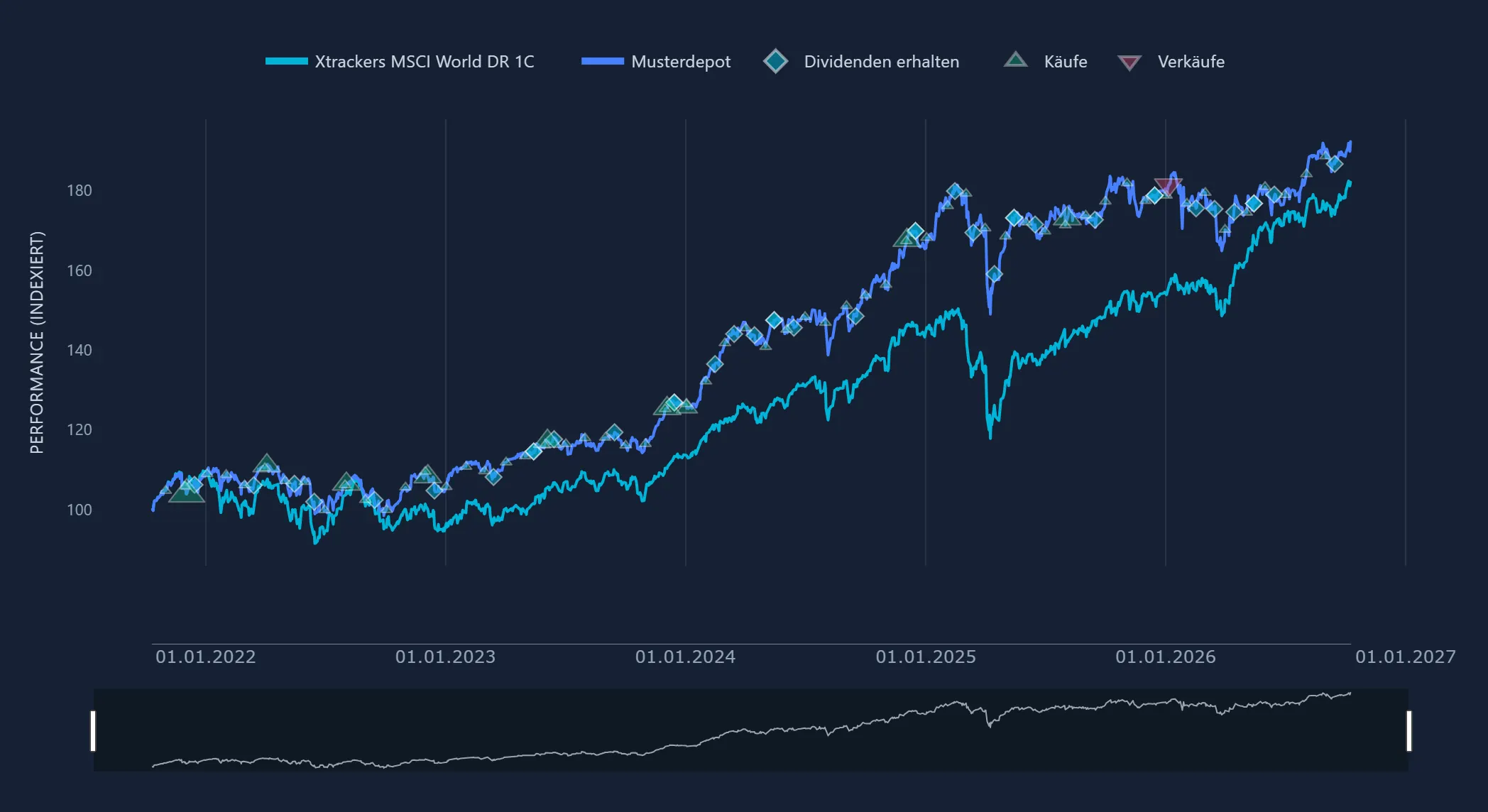
Task: Toggle the Käufe legend entry
Action: tap(1046, 62)
